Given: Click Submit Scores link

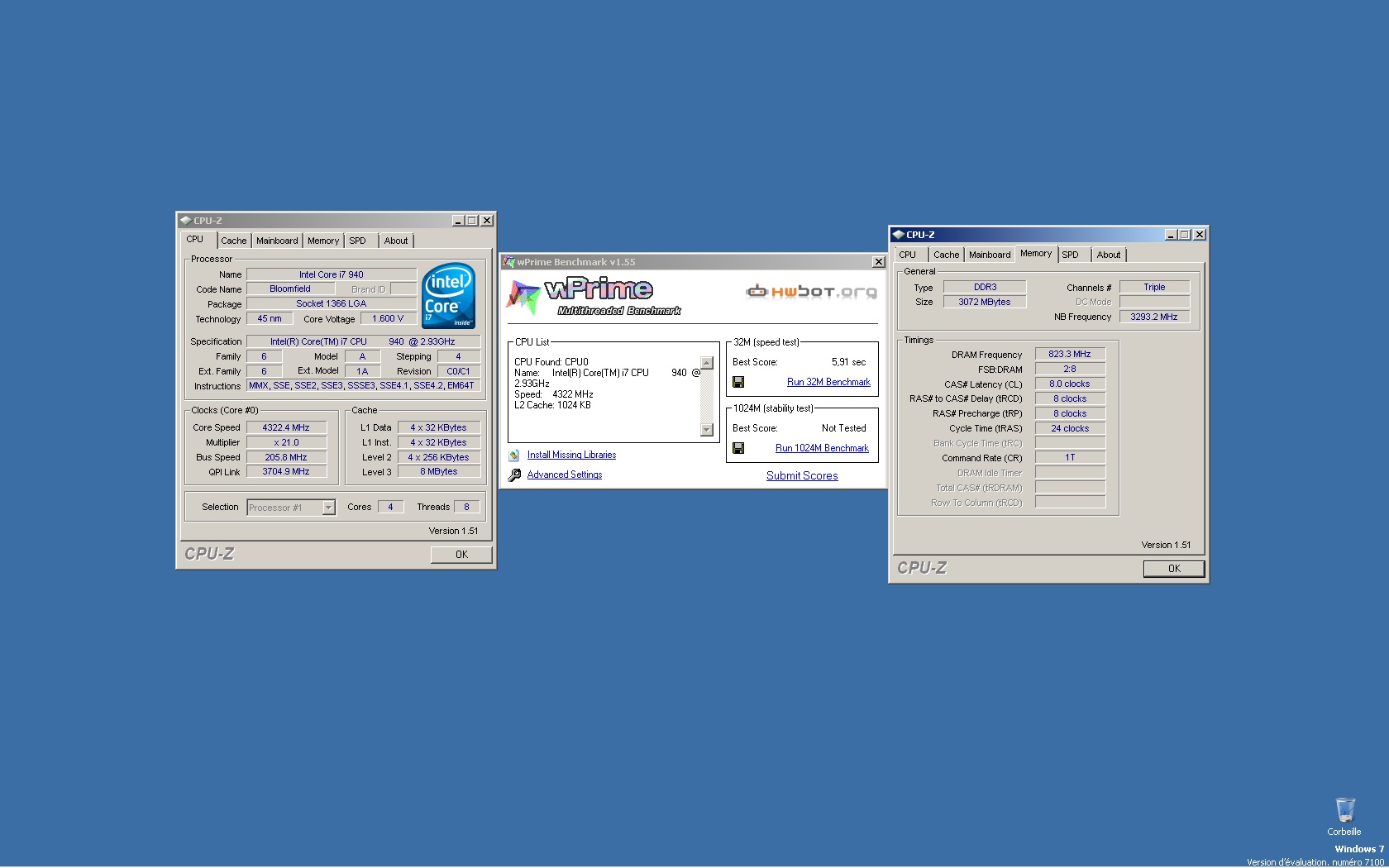Looking at the screenshot, I should click(x=802, y=476).
